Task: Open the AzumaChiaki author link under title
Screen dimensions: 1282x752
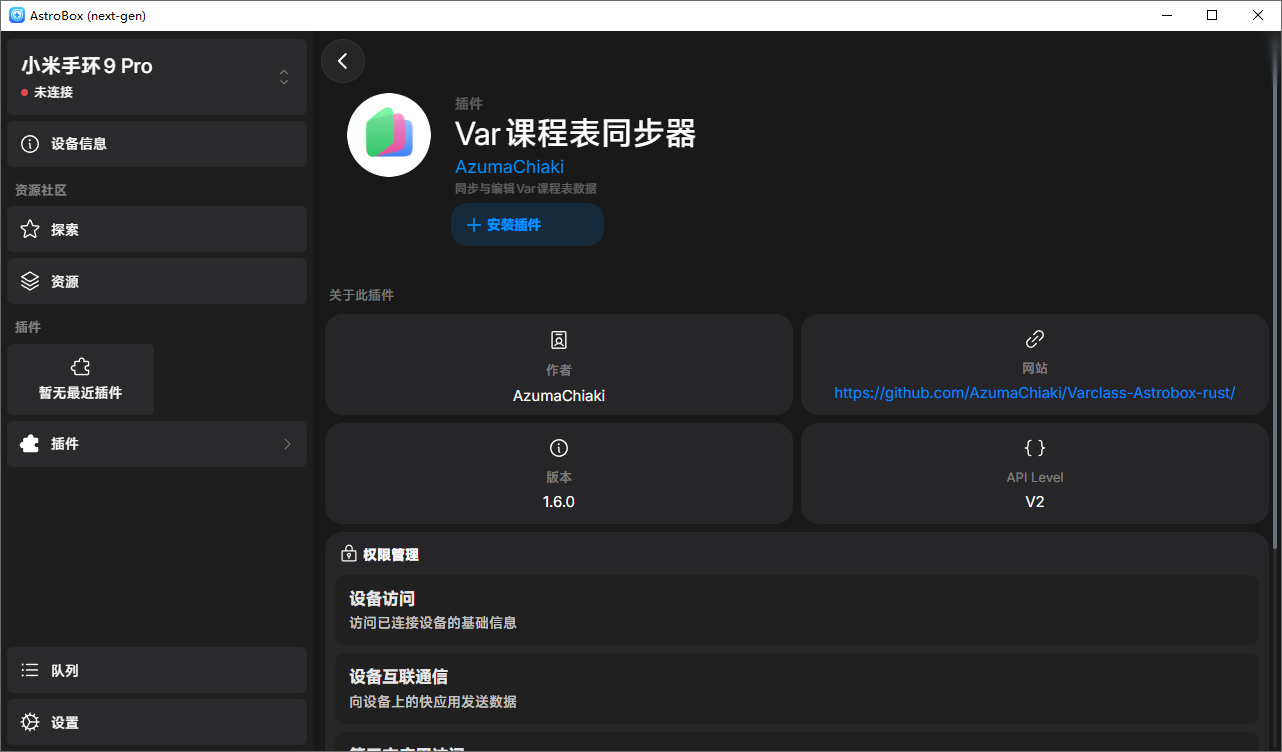Action: click(509, 167)
